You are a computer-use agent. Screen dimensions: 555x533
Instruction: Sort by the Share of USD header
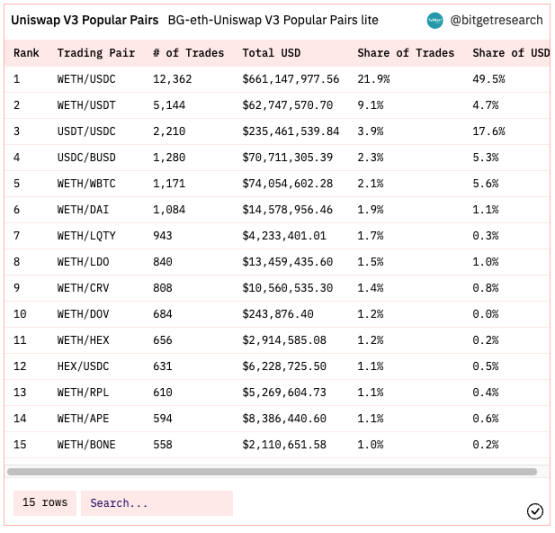coord(511,53)
